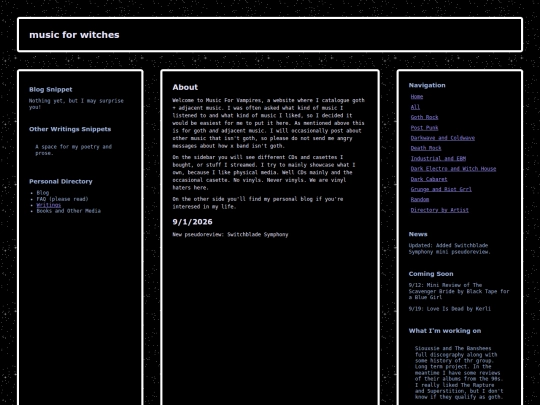The width and height of the screenshot is (540, 405).
Task: Open Dark Electro and Witch House
Action: [453, 169]
